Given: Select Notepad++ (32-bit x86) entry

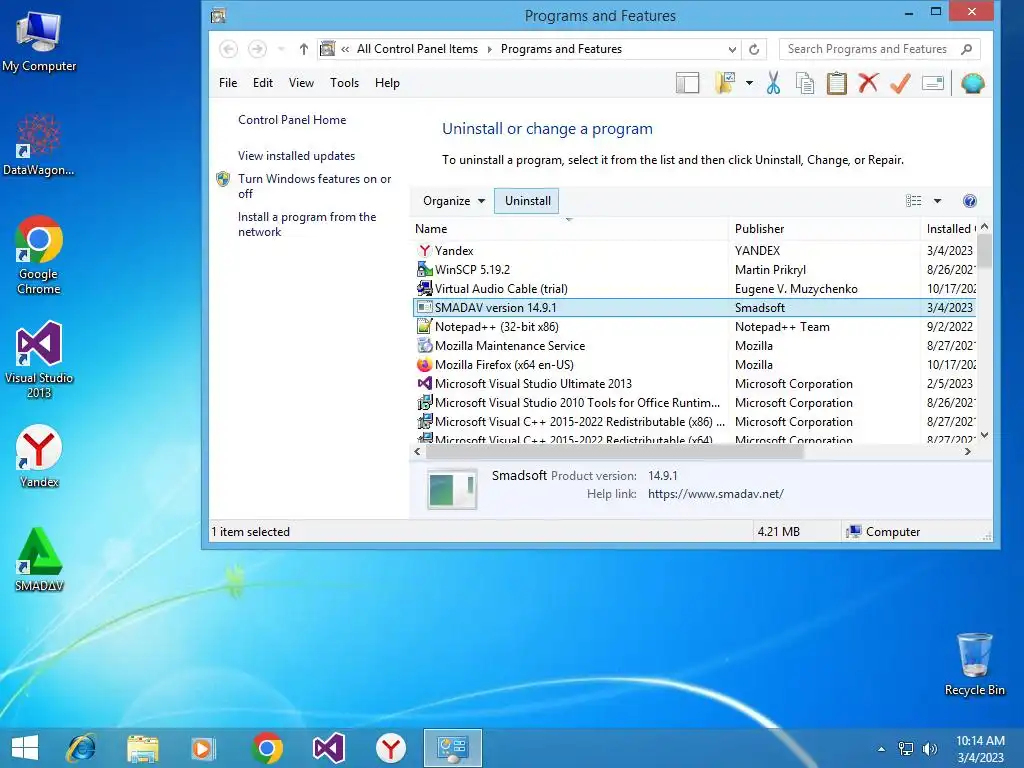Looking at the screenshot, I should coord(694,327).
